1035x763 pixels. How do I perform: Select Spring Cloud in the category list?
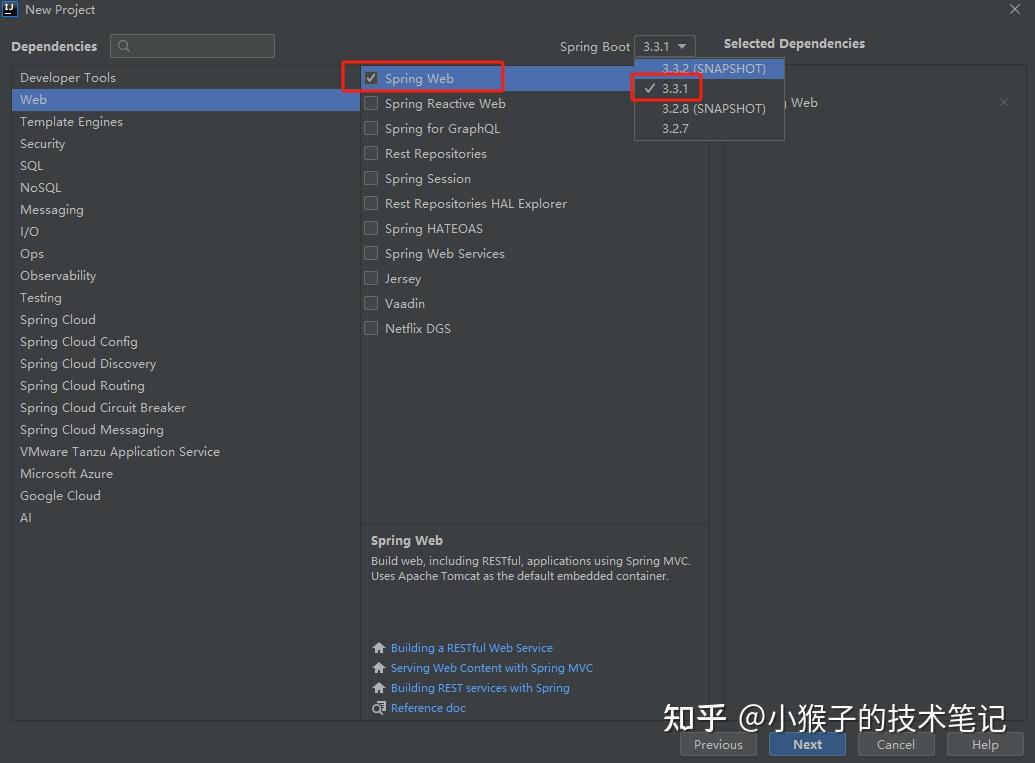(57, 319)
